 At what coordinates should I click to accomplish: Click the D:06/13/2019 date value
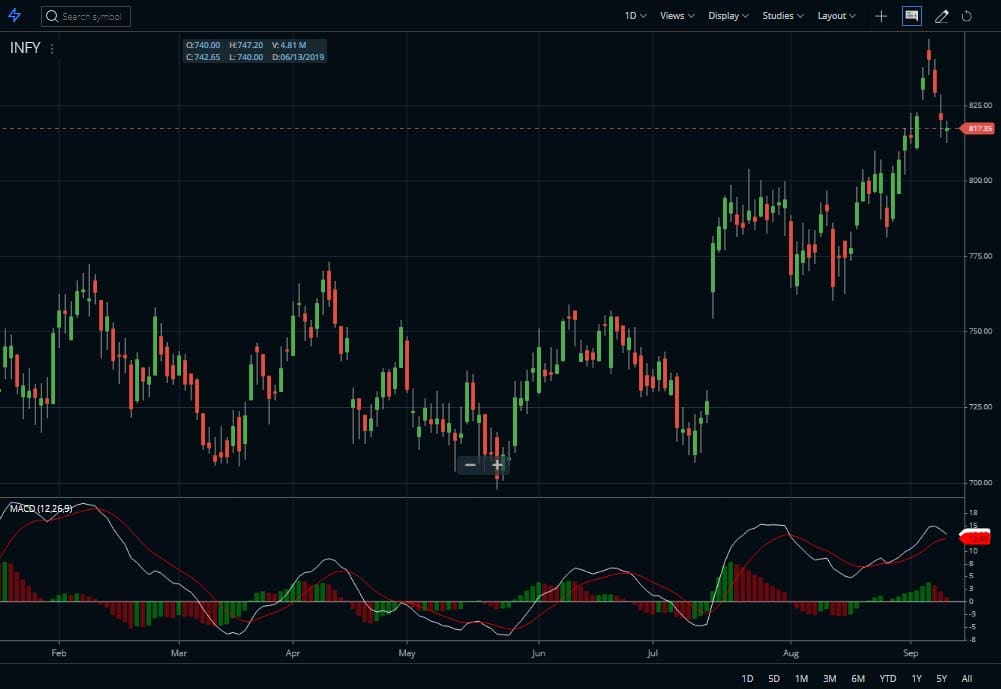click(x=298, y=57)
